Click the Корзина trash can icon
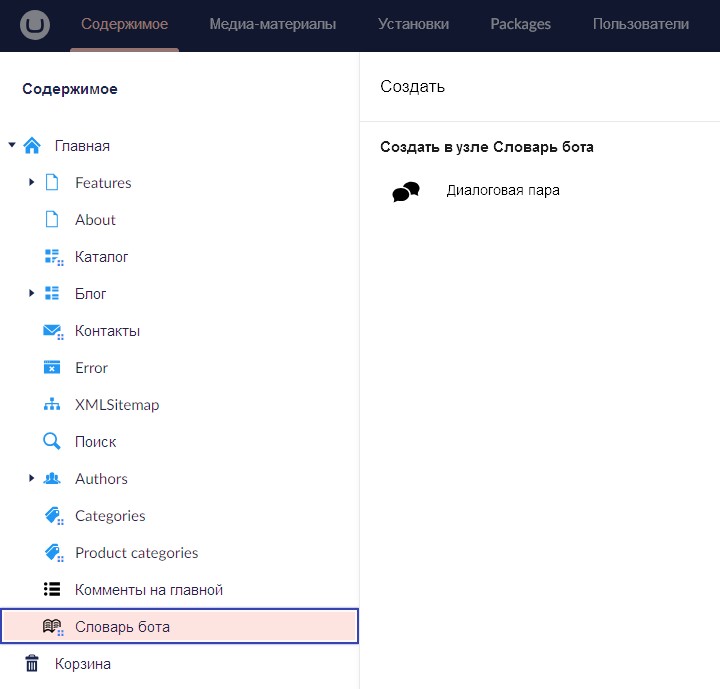Image resolution: width=720 pixels, height=689 pixels. pos(32,664)
